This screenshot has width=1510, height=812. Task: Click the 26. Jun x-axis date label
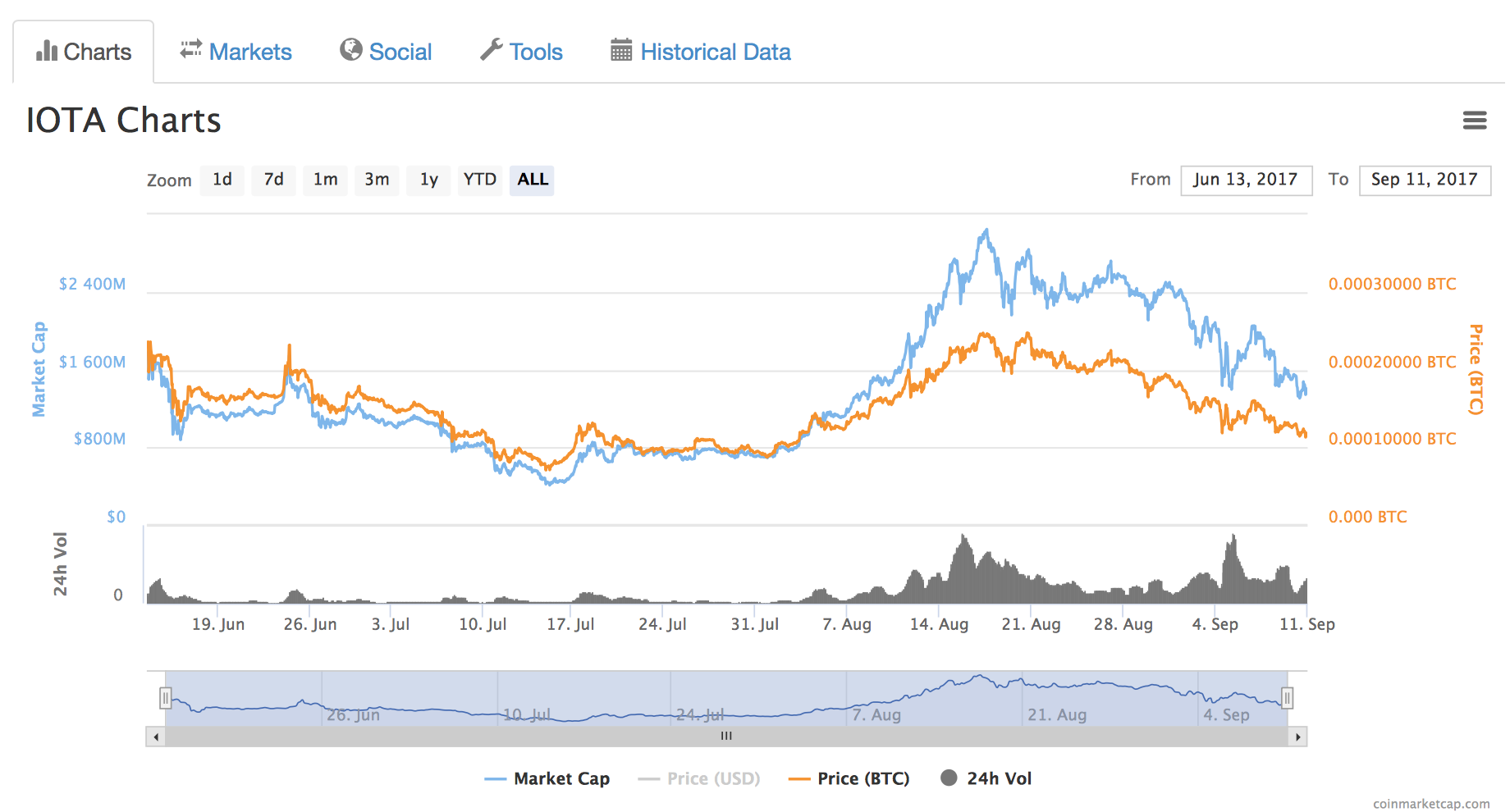310,624
